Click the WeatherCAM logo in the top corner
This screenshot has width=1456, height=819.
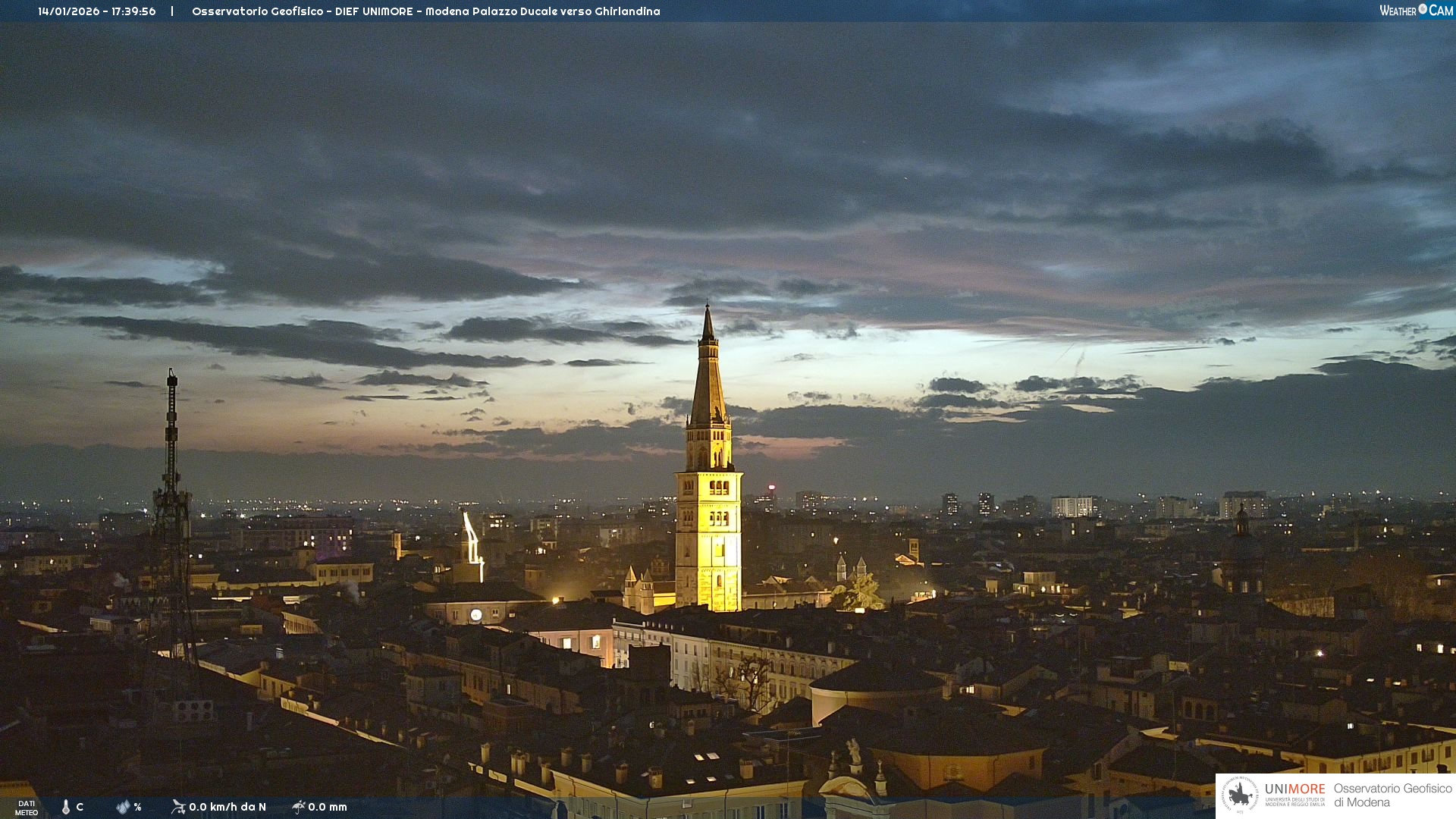click(1416, 11)
